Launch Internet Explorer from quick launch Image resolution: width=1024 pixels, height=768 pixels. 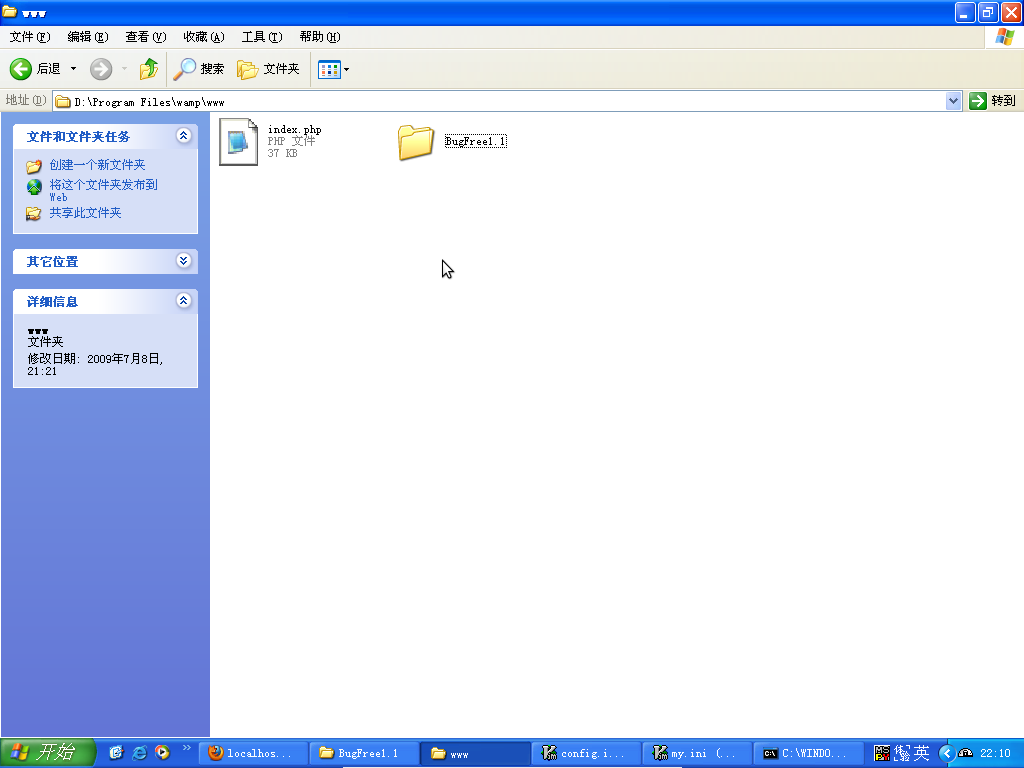tap(139, 753)
